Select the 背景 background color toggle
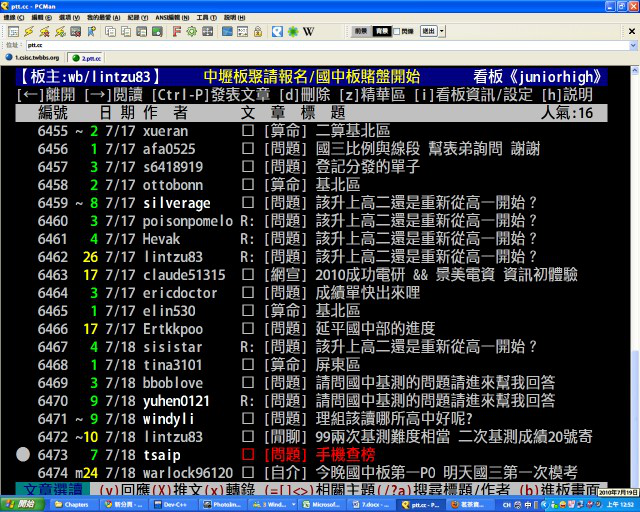This screenshot has width=640, height=512. (380, 31)
